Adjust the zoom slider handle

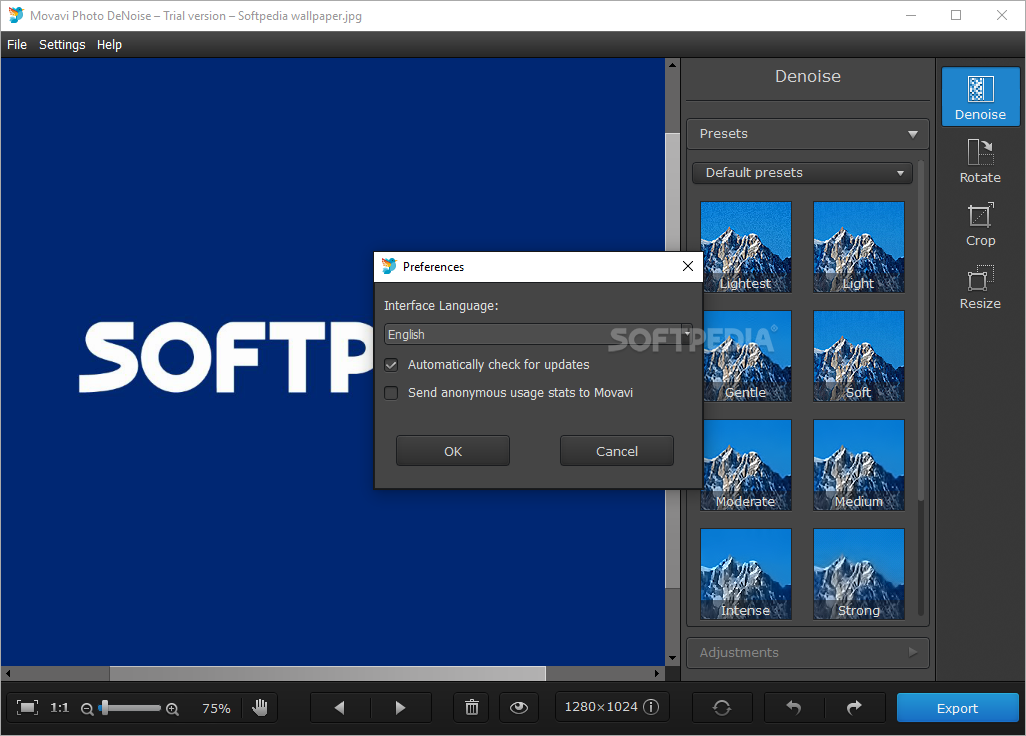(105, 708)
